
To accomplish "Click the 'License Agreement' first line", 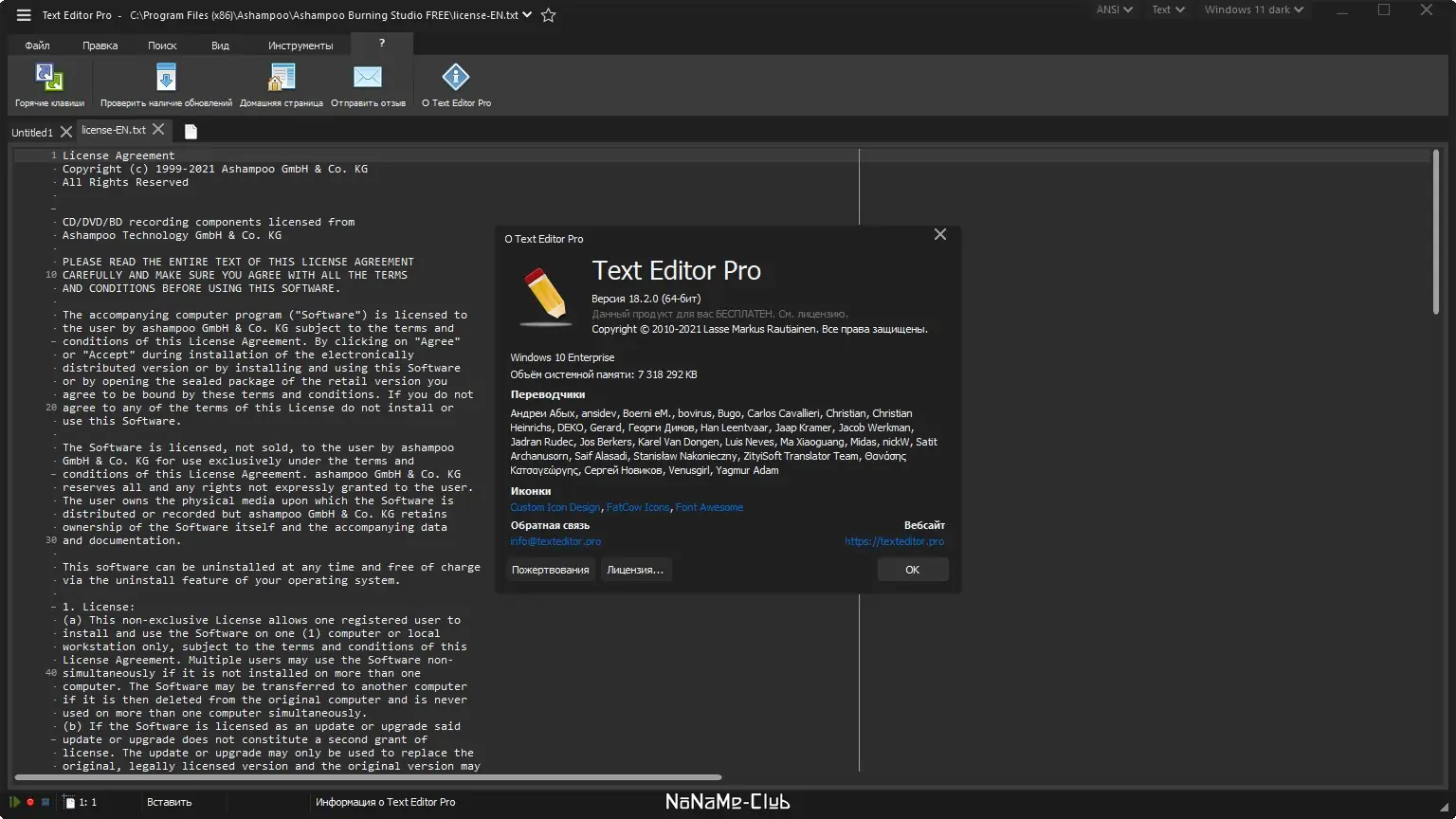I will click(118, 155).
